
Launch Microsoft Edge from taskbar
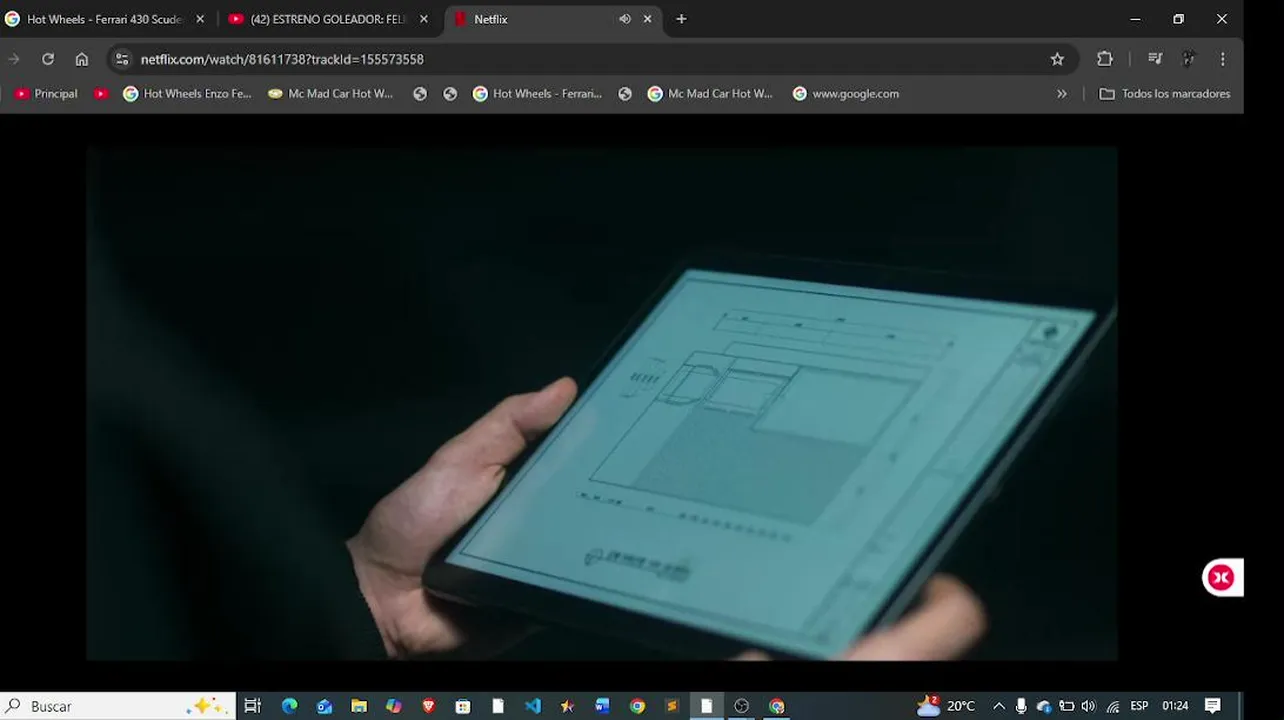(289, 706)
